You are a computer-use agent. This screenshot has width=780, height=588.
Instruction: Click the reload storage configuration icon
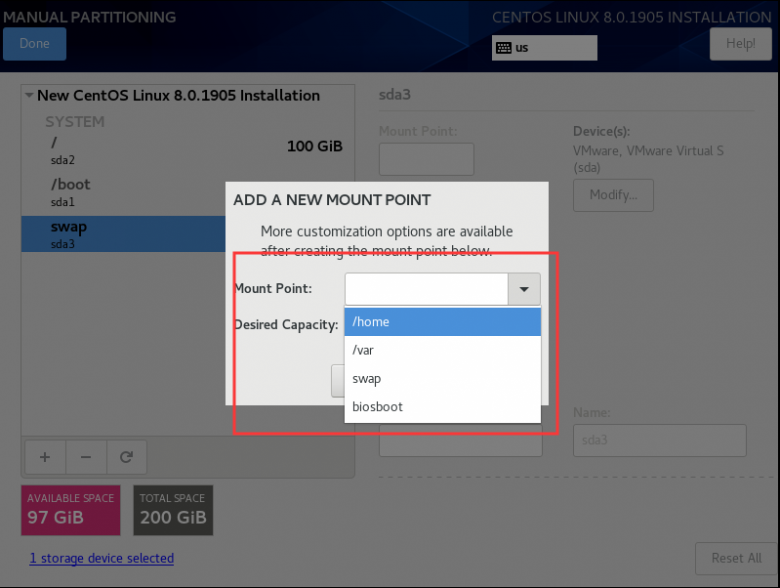(x=126, y=457)
